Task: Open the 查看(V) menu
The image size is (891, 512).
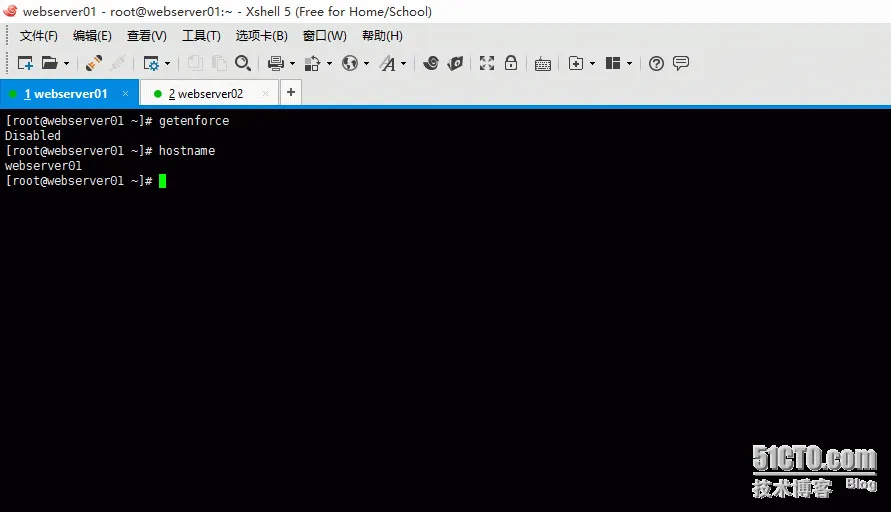Action: pyautogui.click(x=147, y=36)
